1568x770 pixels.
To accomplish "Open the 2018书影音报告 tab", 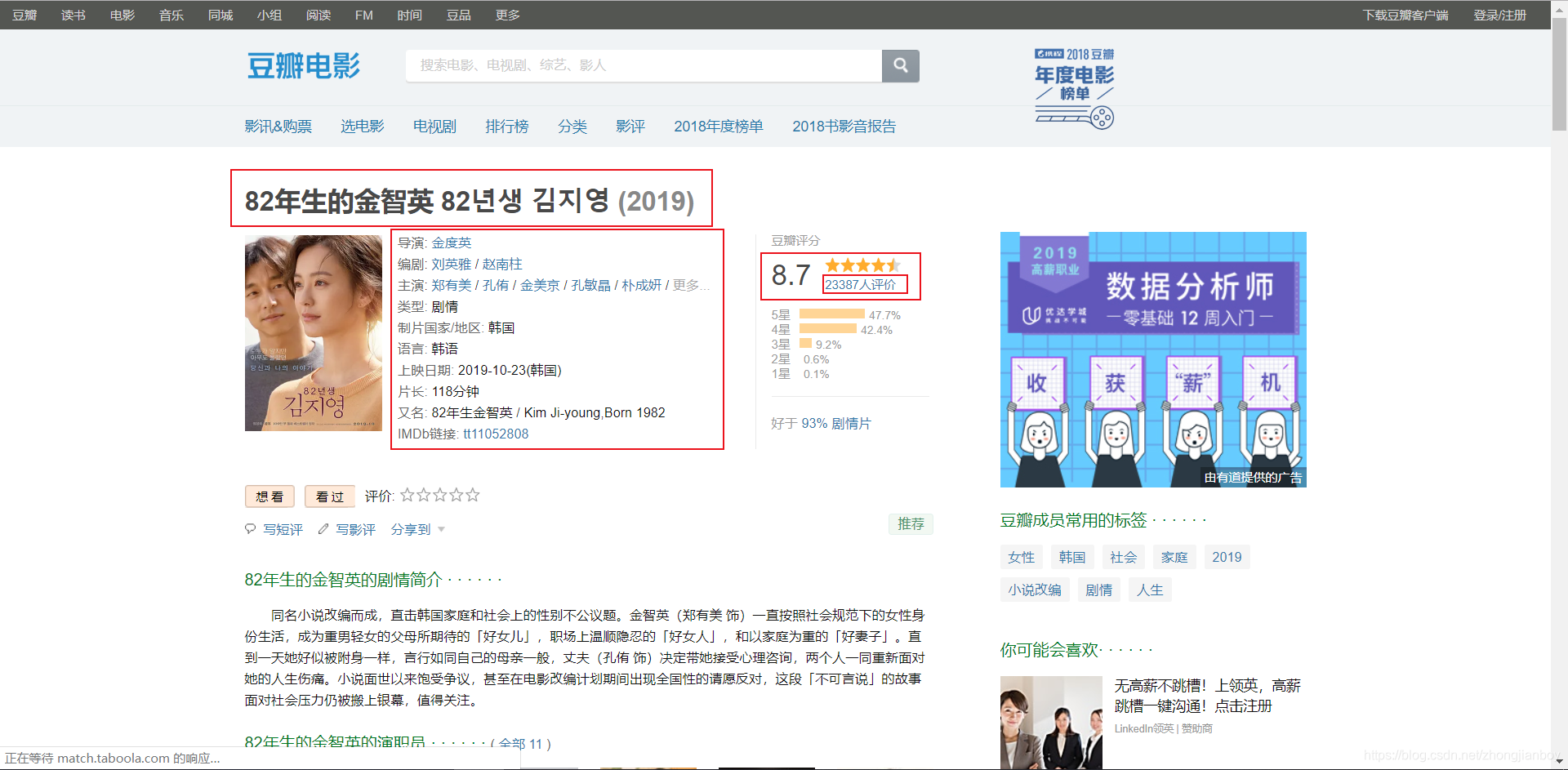I will click(844, 126).
